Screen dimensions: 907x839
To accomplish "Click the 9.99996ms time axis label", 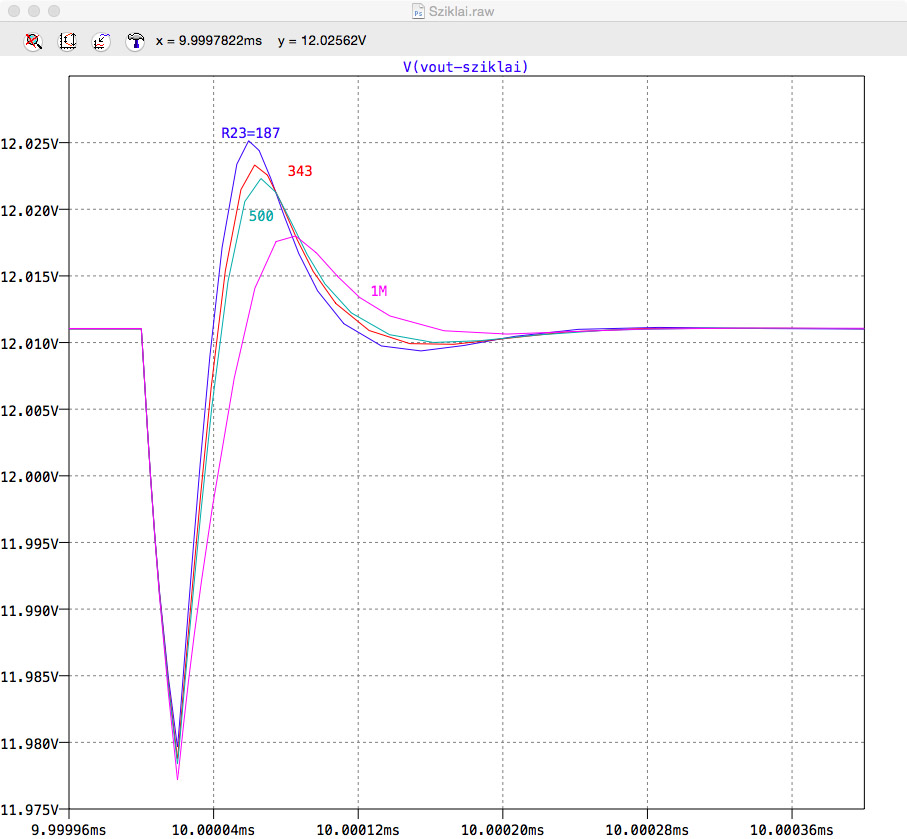I will (69, 830).
